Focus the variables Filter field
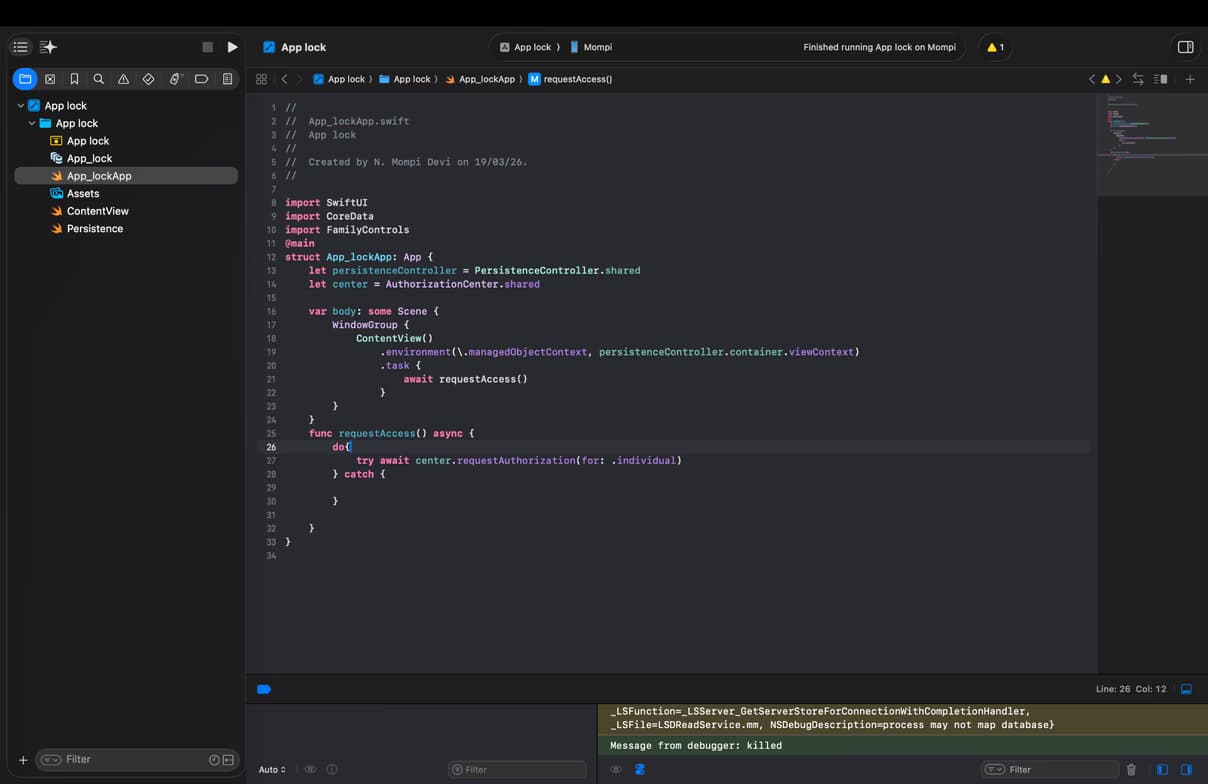 pos(517,769)
